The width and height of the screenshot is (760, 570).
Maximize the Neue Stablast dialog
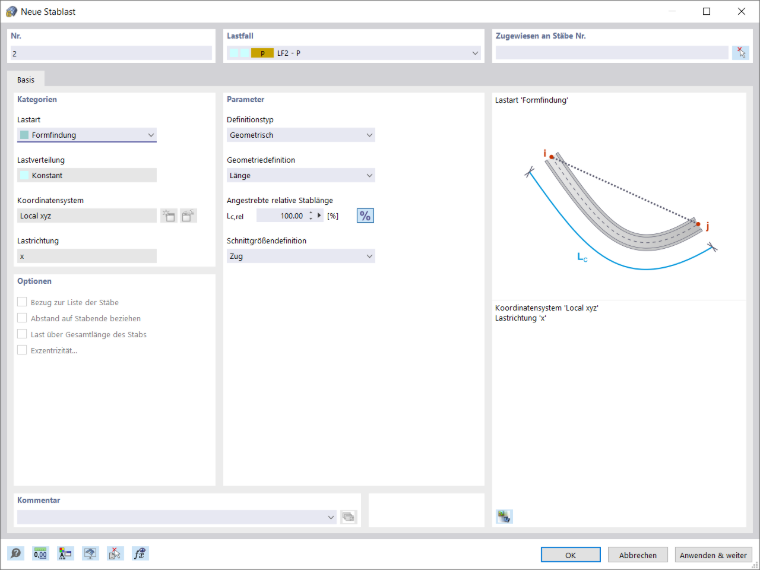(x=706, y=11)
